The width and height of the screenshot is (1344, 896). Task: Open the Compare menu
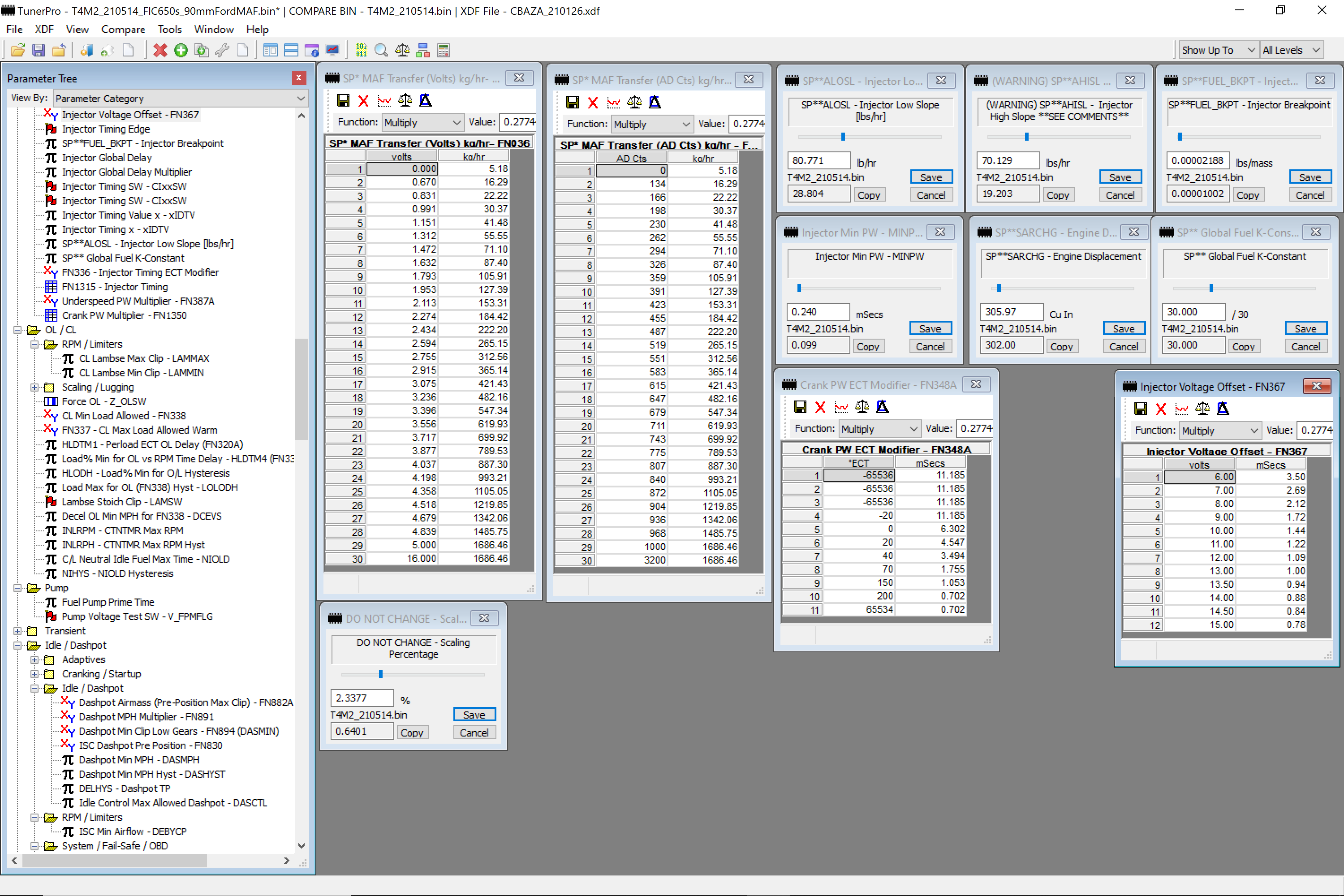click(123, 29)
